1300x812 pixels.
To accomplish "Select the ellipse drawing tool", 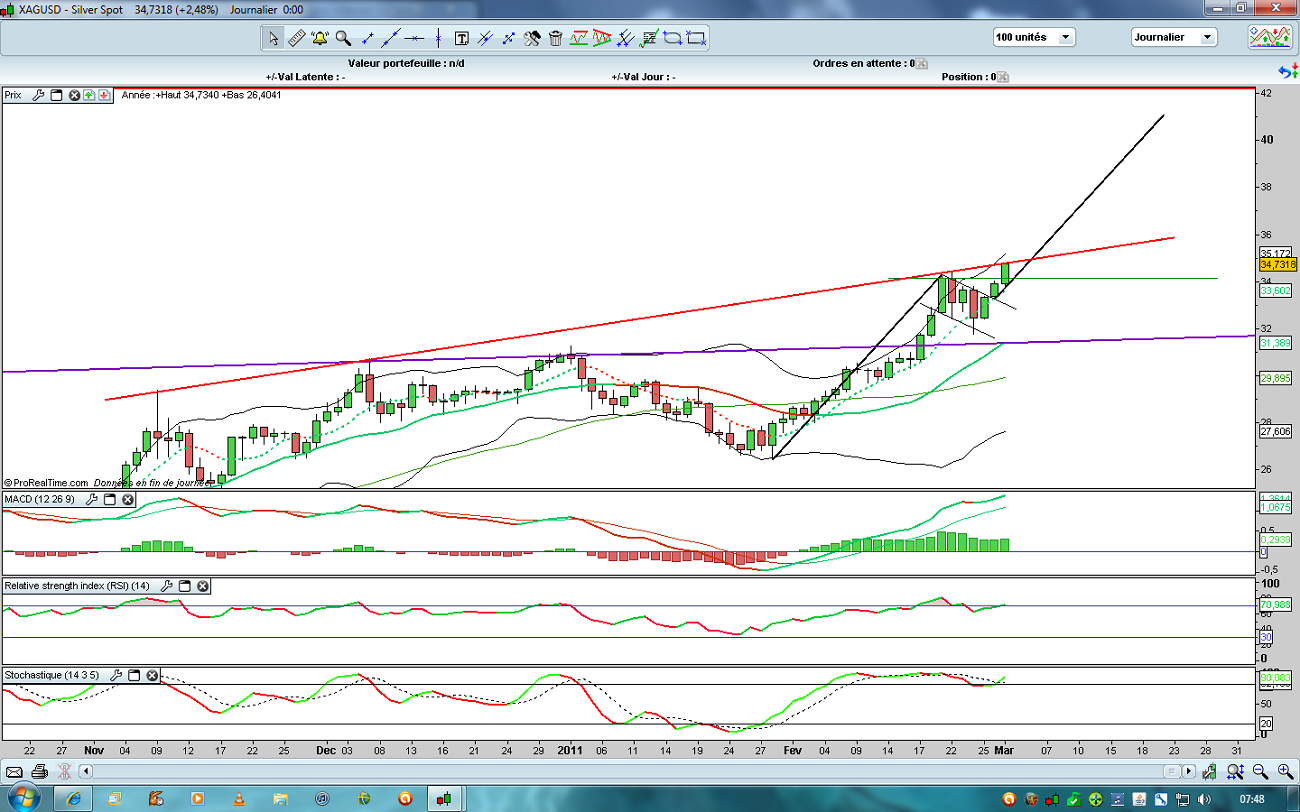I will pos(673,38).
